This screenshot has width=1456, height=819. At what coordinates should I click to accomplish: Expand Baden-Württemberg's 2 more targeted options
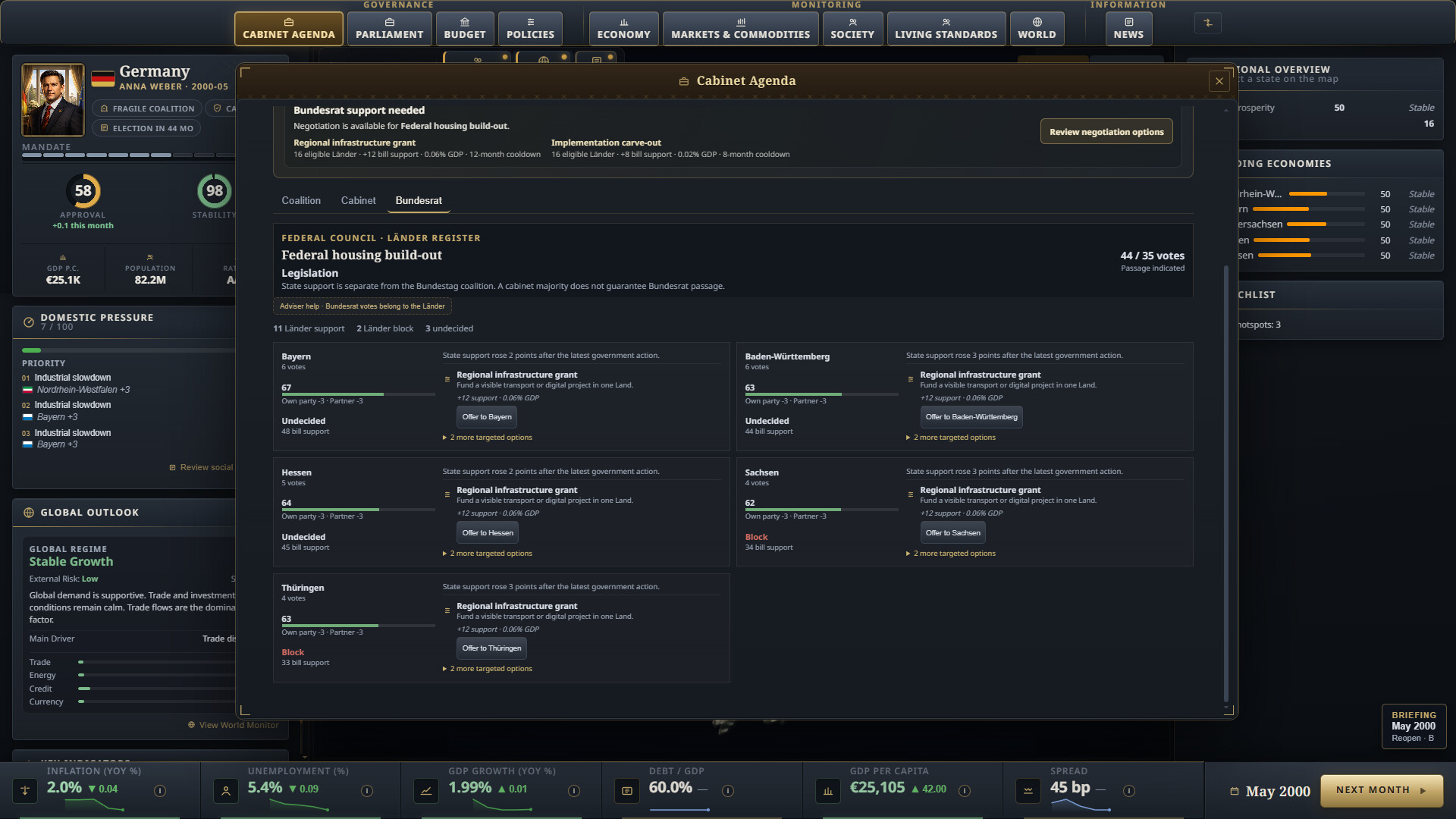(951, 438)
